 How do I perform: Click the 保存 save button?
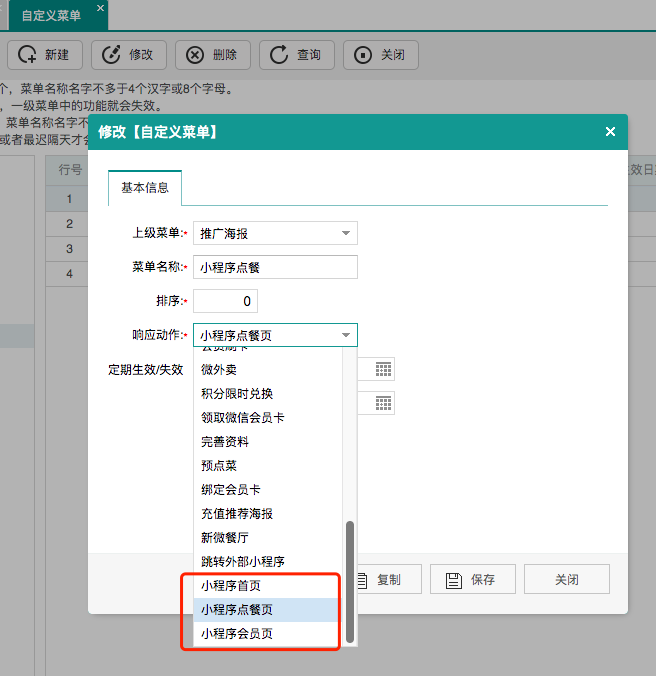tap(473, 579)
